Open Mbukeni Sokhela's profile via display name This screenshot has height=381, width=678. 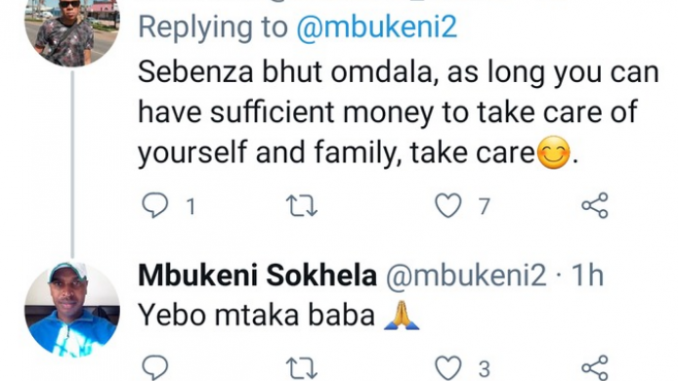coord(257,275)
